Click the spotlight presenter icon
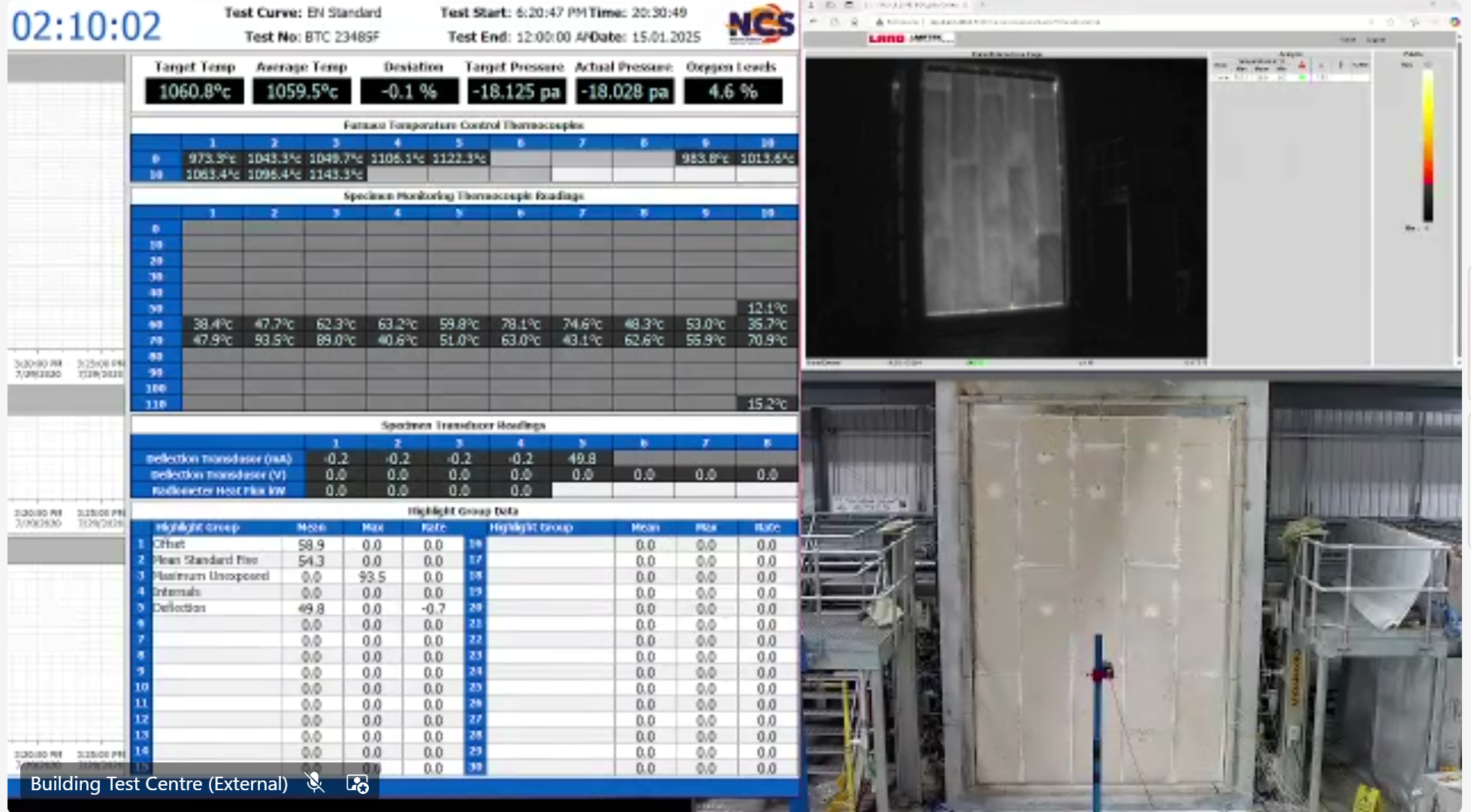This screenshot has width=1471, height=812. coord(357,783)
